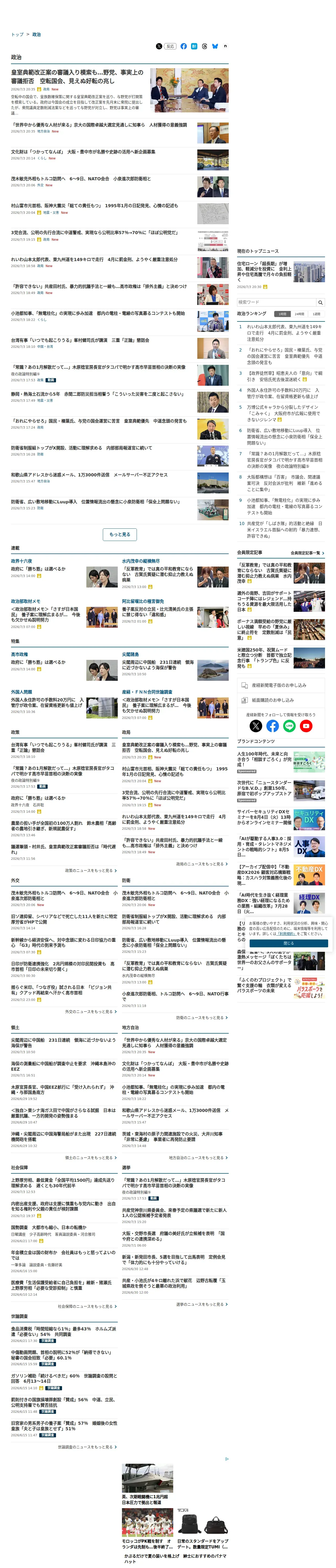This screenshot has width=336, height=1568.
Task: Click the newspaper subscription icon
Action: [x=244, y=700]
